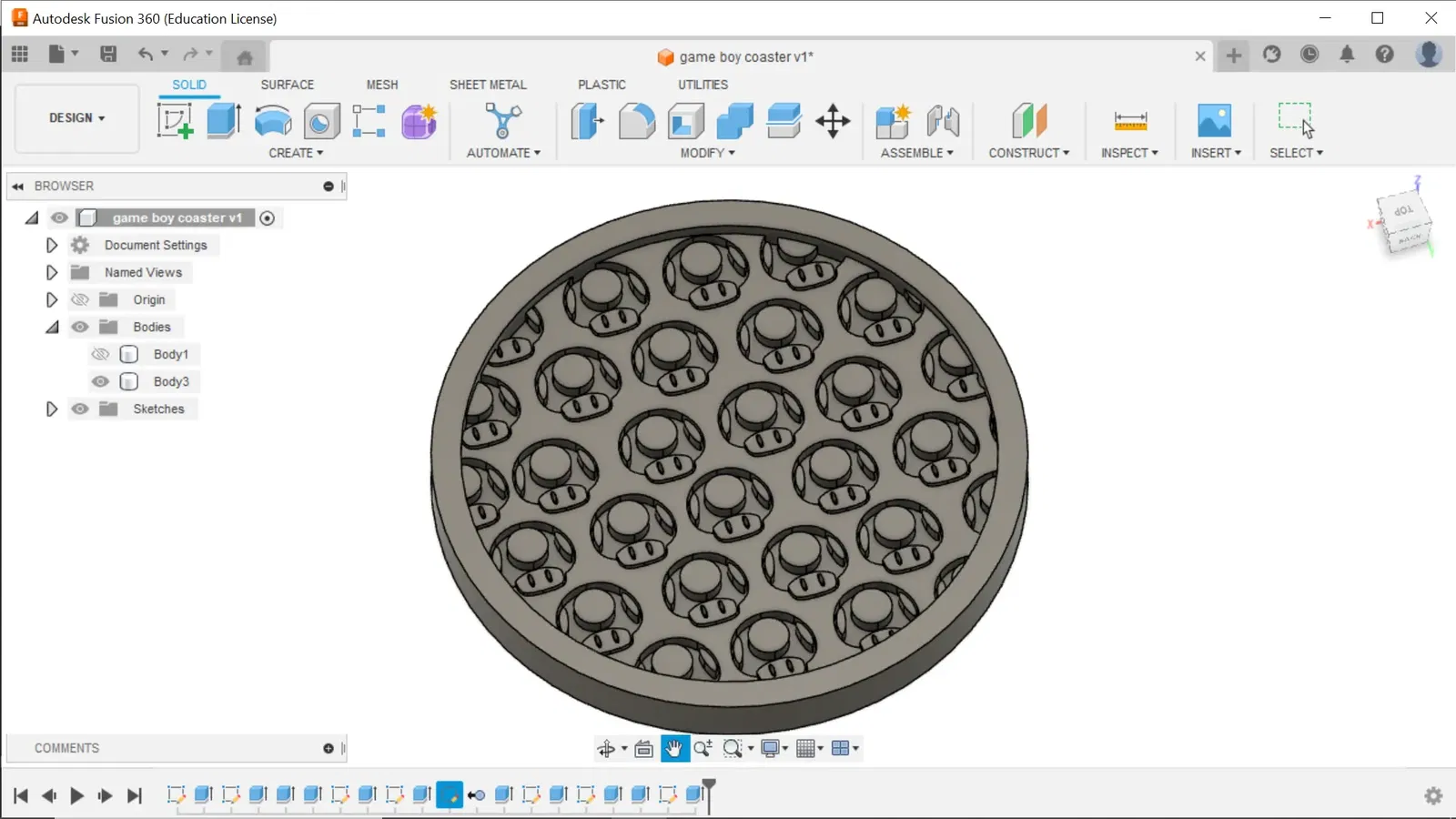Image resolution: width=1456 pixels, height=819 pixels.
Task: Open the Modify menu
Action: [x=707, y=153]
